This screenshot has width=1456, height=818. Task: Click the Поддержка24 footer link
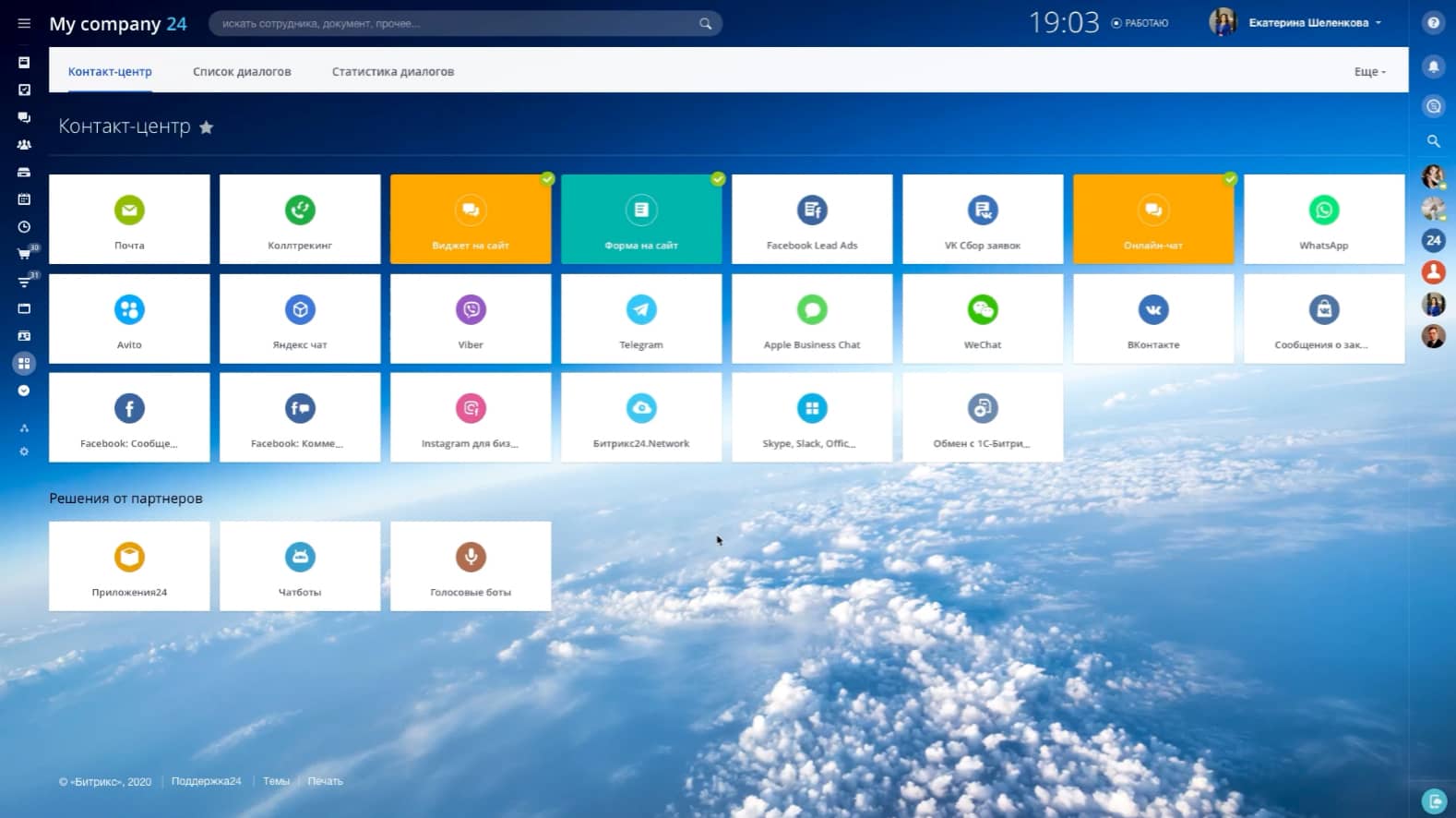(206, 781)
